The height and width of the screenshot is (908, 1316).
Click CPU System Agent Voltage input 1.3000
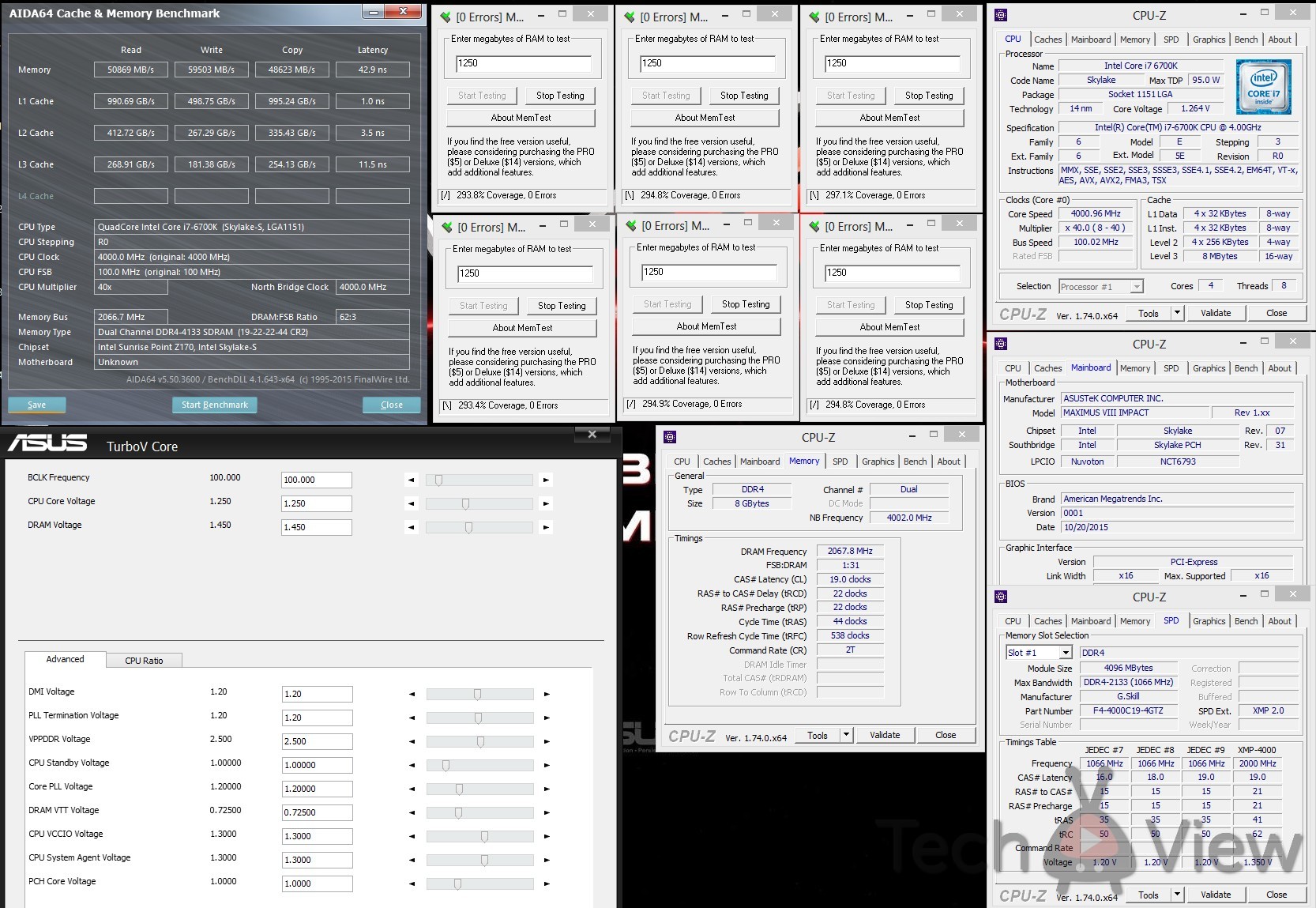(x=318, y=860)
